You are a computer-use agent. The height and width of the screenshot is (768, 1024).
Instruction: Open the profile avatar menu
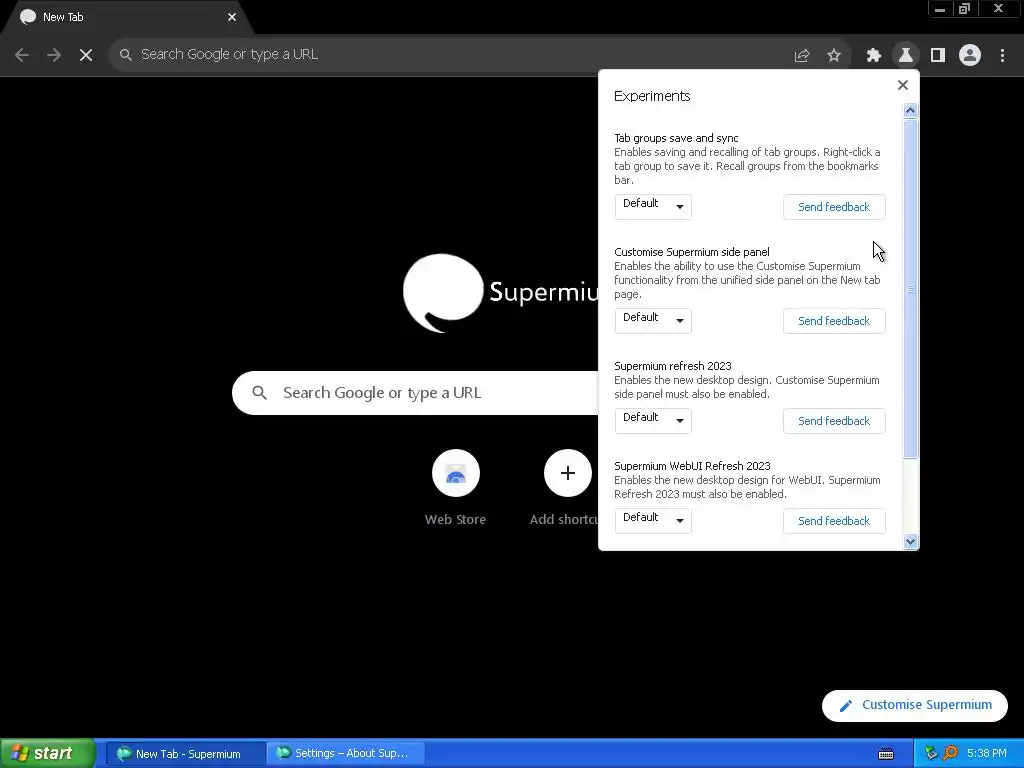970,56
